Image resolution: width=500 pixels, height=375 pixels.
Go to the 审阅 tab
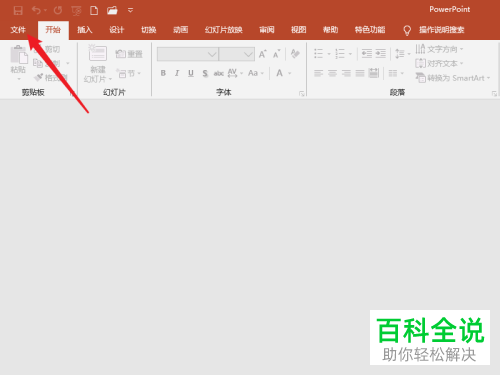click(267, 30)
